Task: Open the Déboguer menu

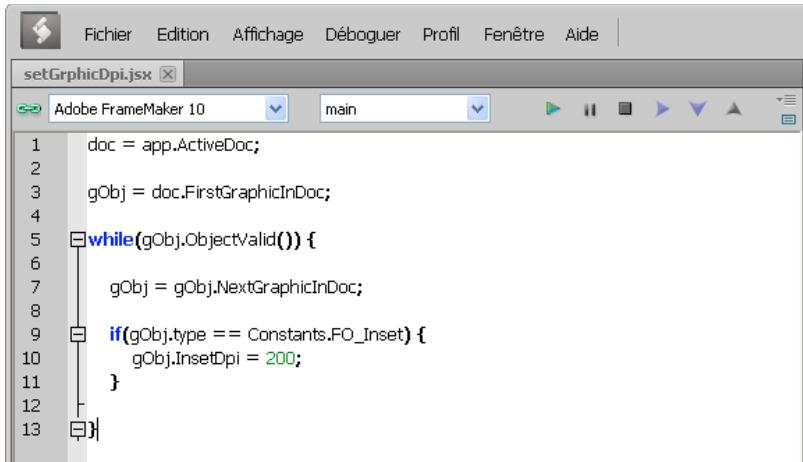Action: tap(363, 34)
